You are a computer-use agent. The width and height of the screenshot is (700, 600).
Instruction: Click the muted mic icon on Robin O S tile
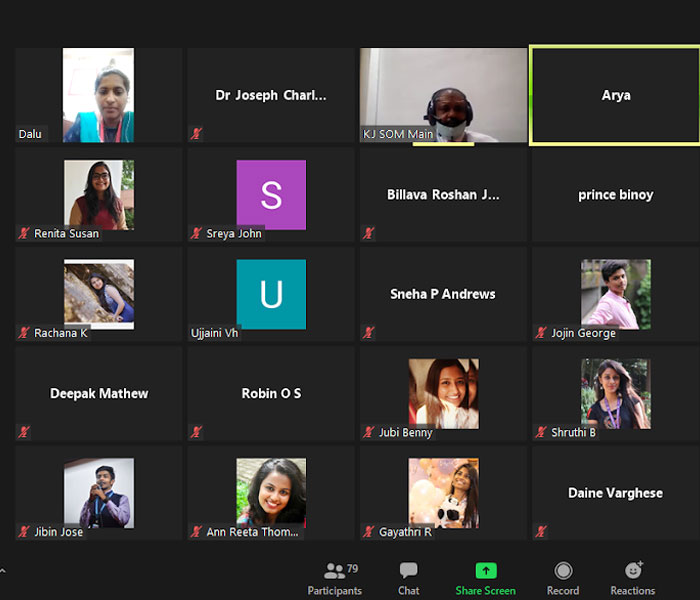click(196, 432)
